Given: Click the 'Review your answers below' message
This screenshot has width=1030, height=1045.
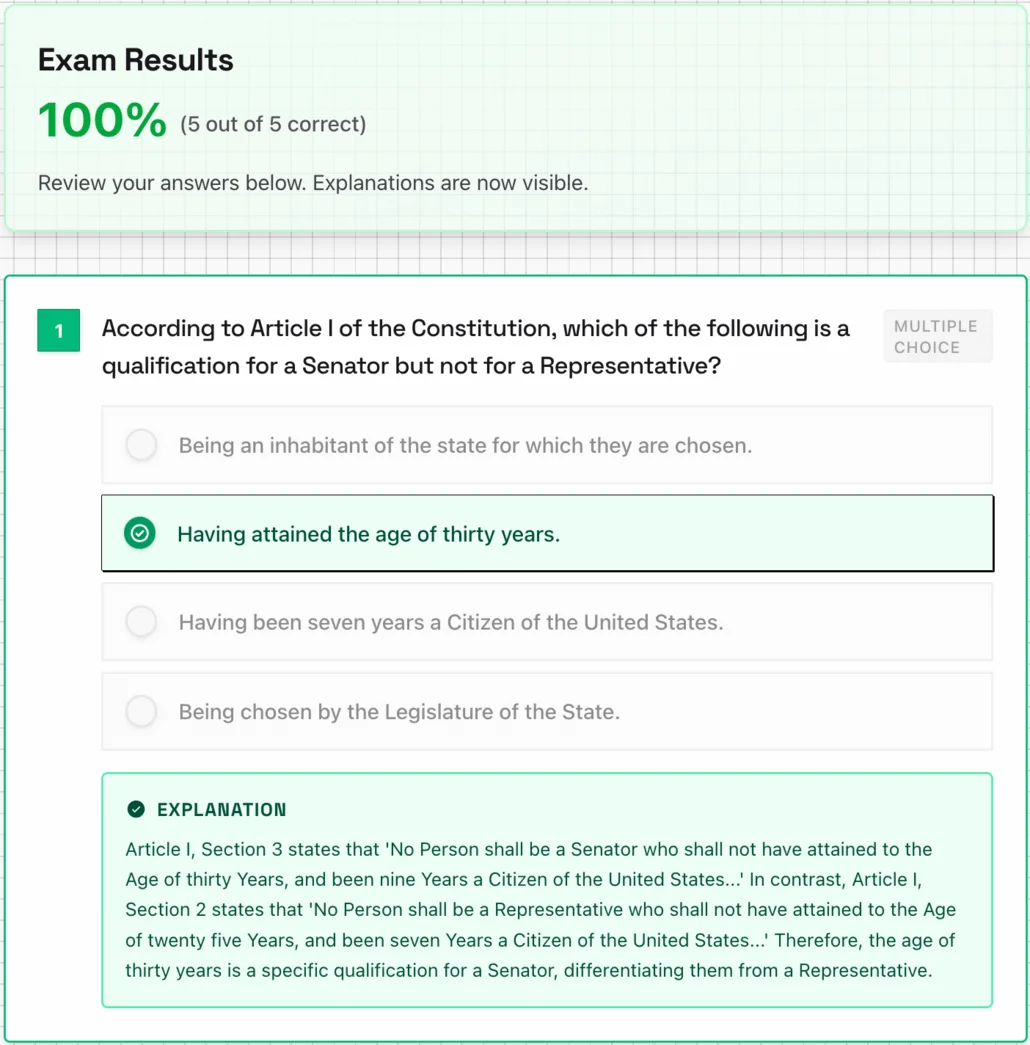Looking at the screenshot, I should [312, 183].
